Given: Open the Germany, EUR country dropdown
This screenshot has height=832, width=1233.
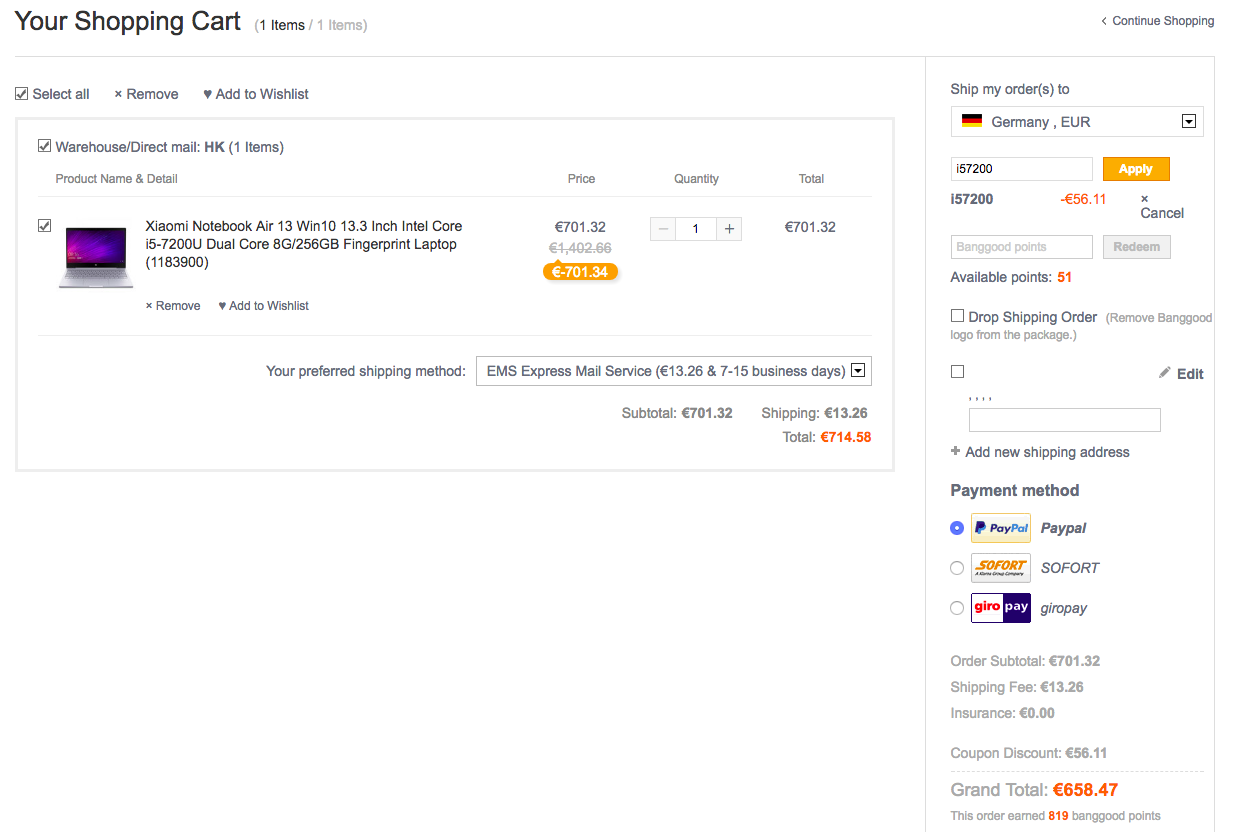Looking at the screenshot, I should [x=1077, y=122].
